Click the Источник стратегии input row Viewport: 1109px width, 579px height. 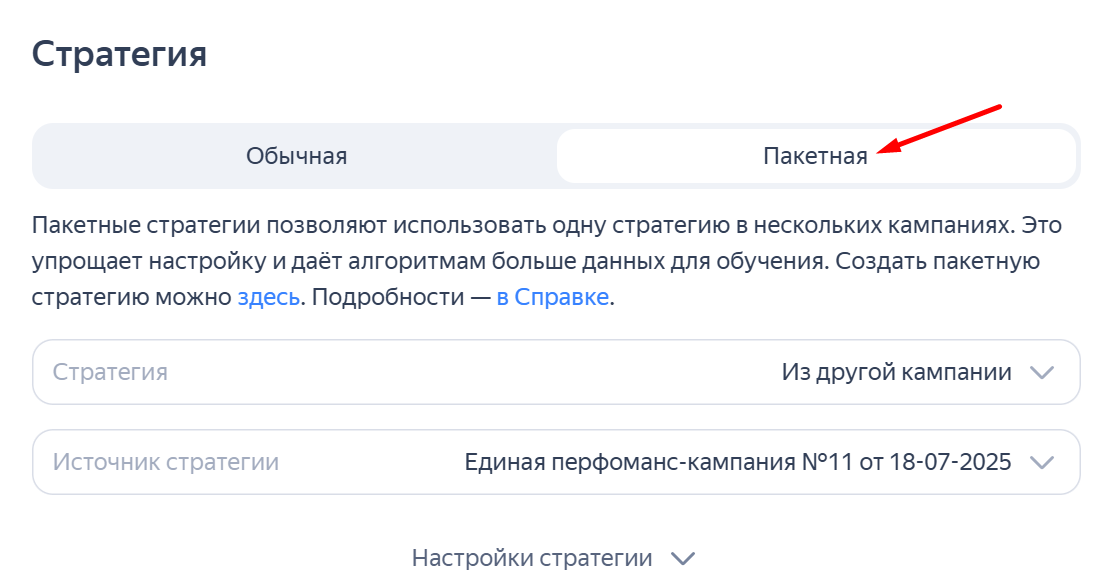300,462
